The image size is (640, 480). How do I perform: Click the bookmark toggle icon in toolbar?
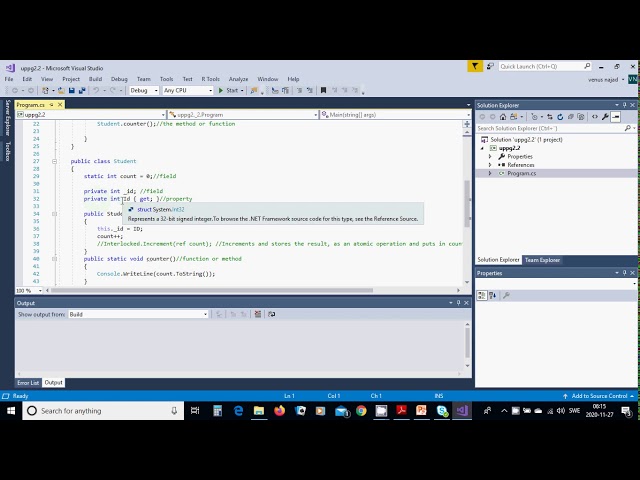[323, 90]
